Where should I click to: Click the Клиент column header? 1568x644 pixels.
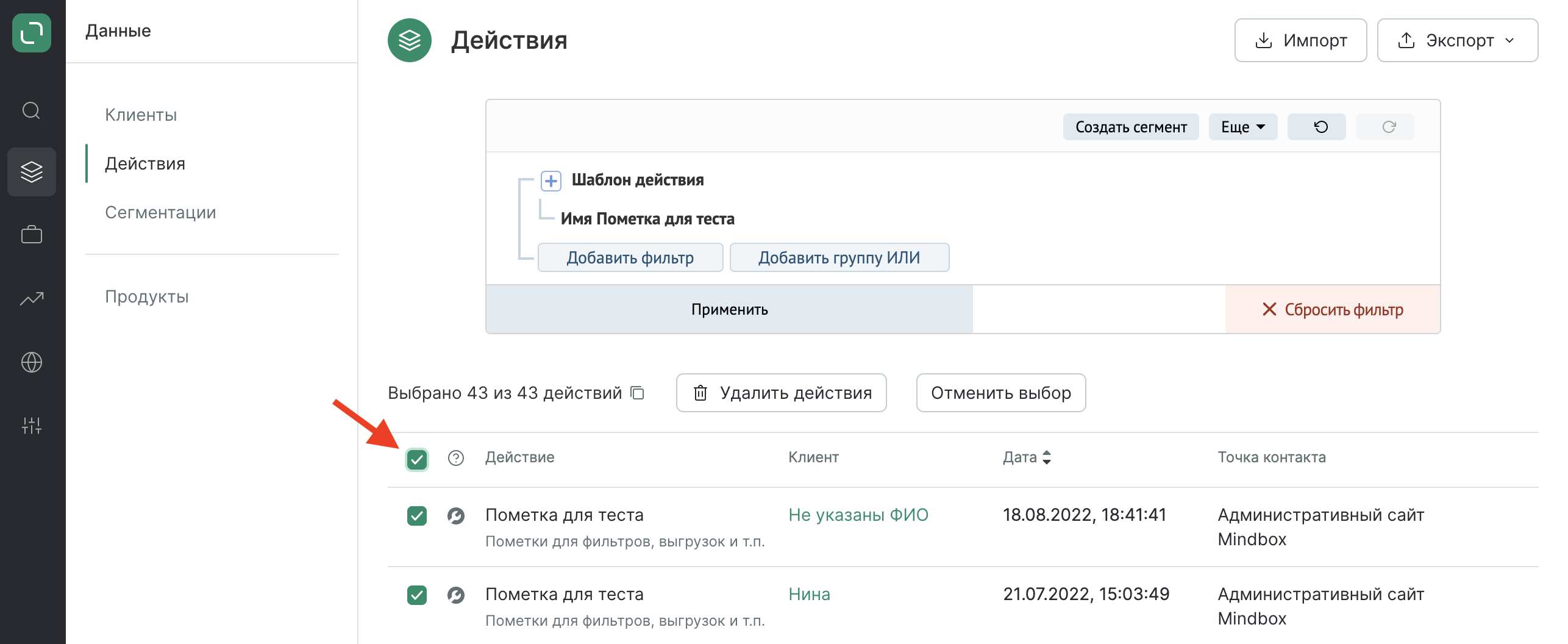point(813,457)
